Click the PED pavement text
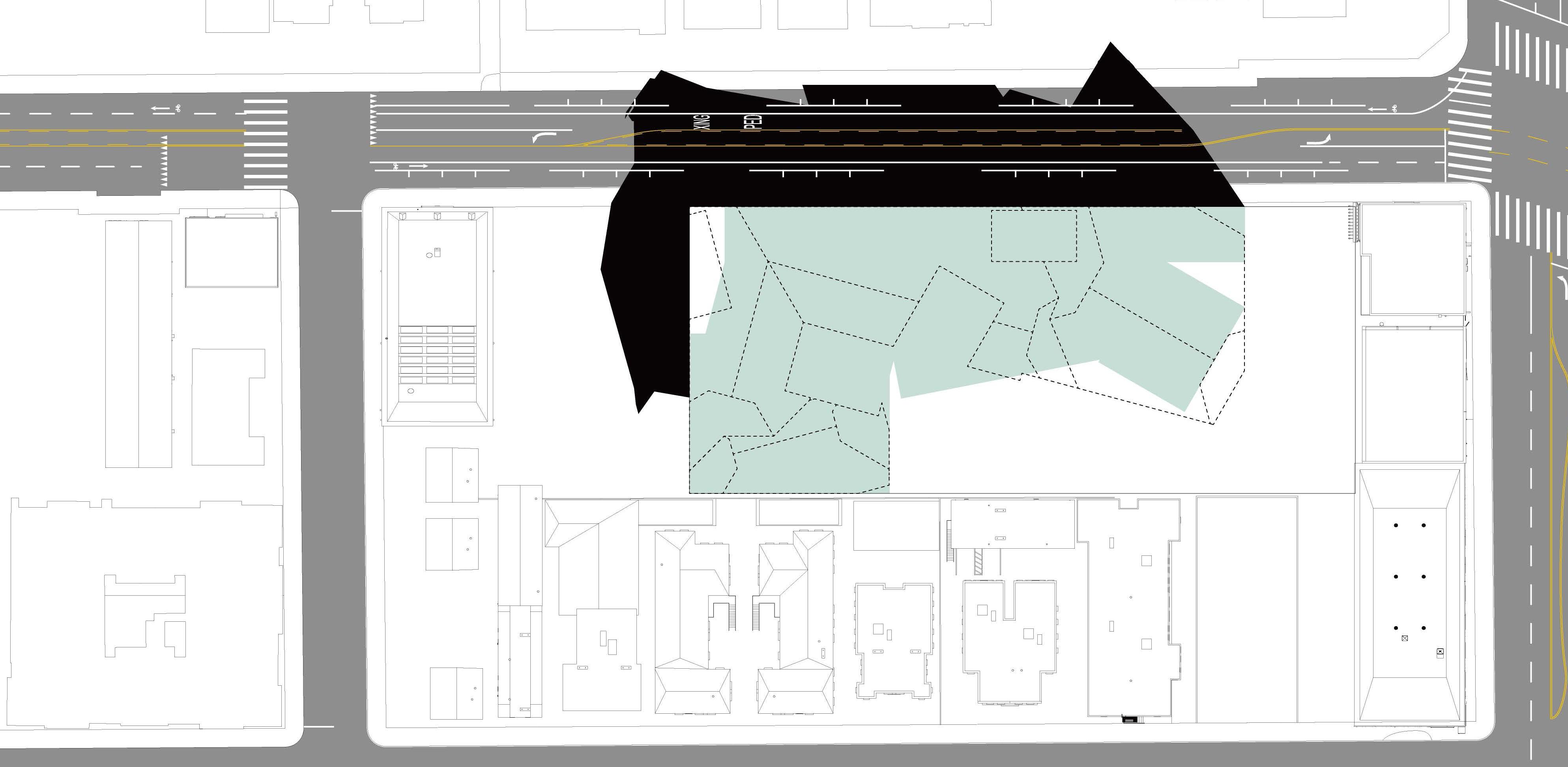1568x767 pixels. tap(754, 121)
